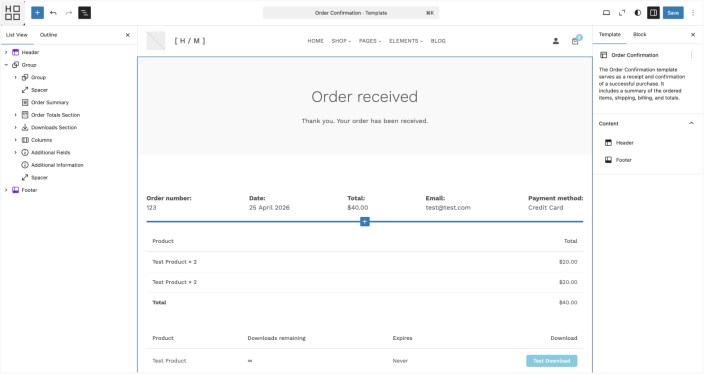Click the Additional Fields info icon

25,153
